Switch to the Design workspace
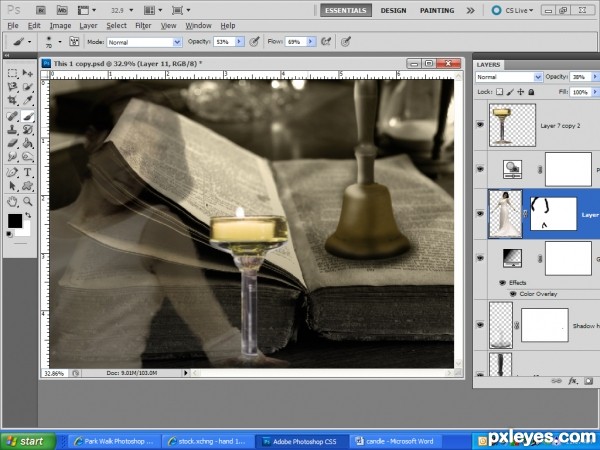 click(x=393, y=10)
